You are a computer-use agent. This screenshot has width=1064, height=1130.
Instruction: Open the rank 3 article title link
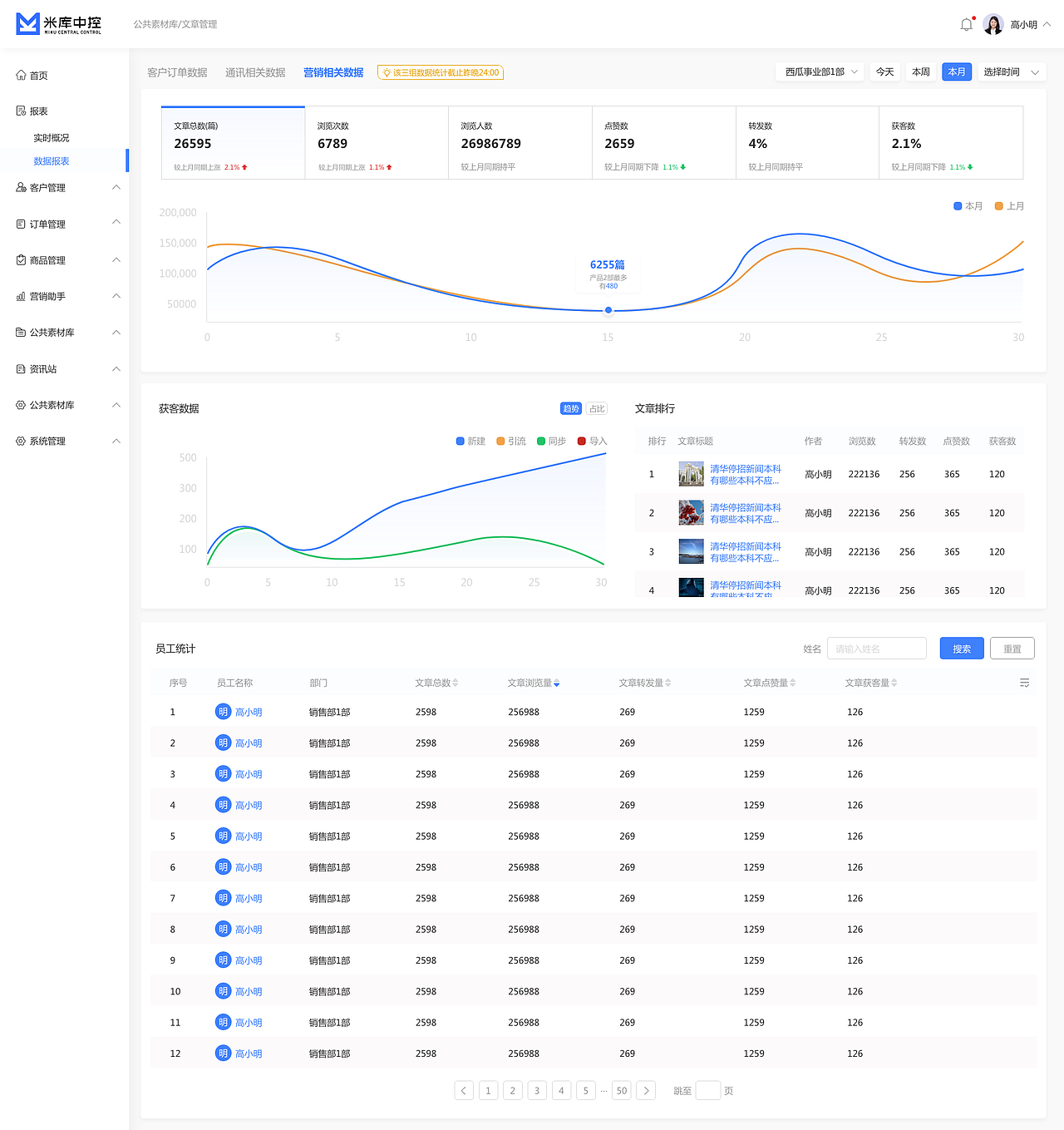[746, 552]
